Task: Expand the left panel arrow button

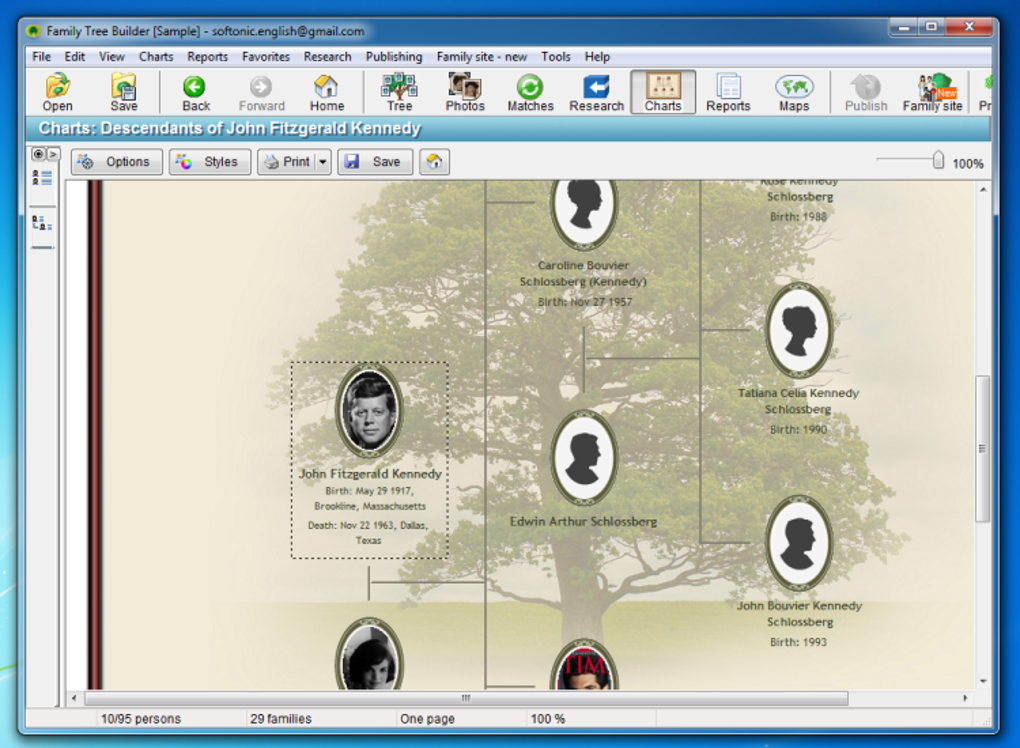Action: pos(53,154)
